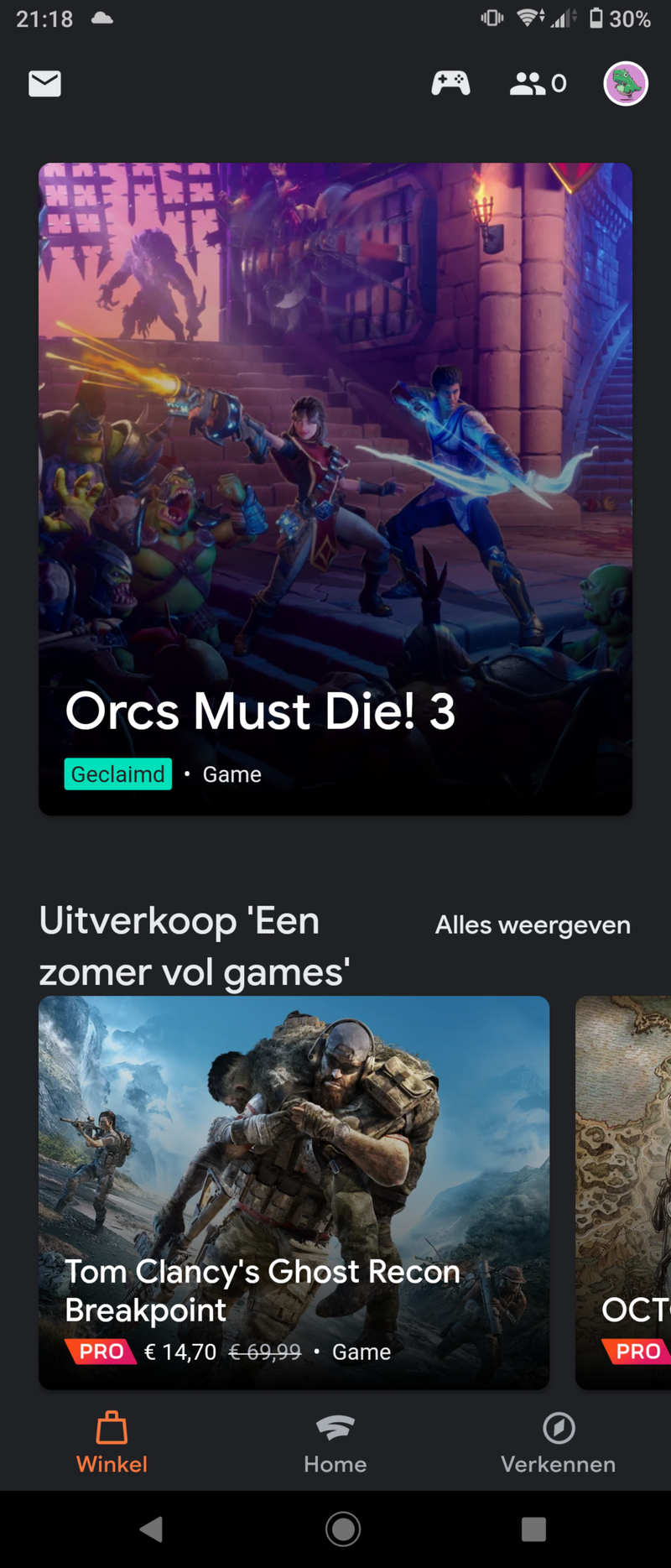Screen dimensions: 671x1568
Task: Tap the Android home circle button
Action: 343,1529
